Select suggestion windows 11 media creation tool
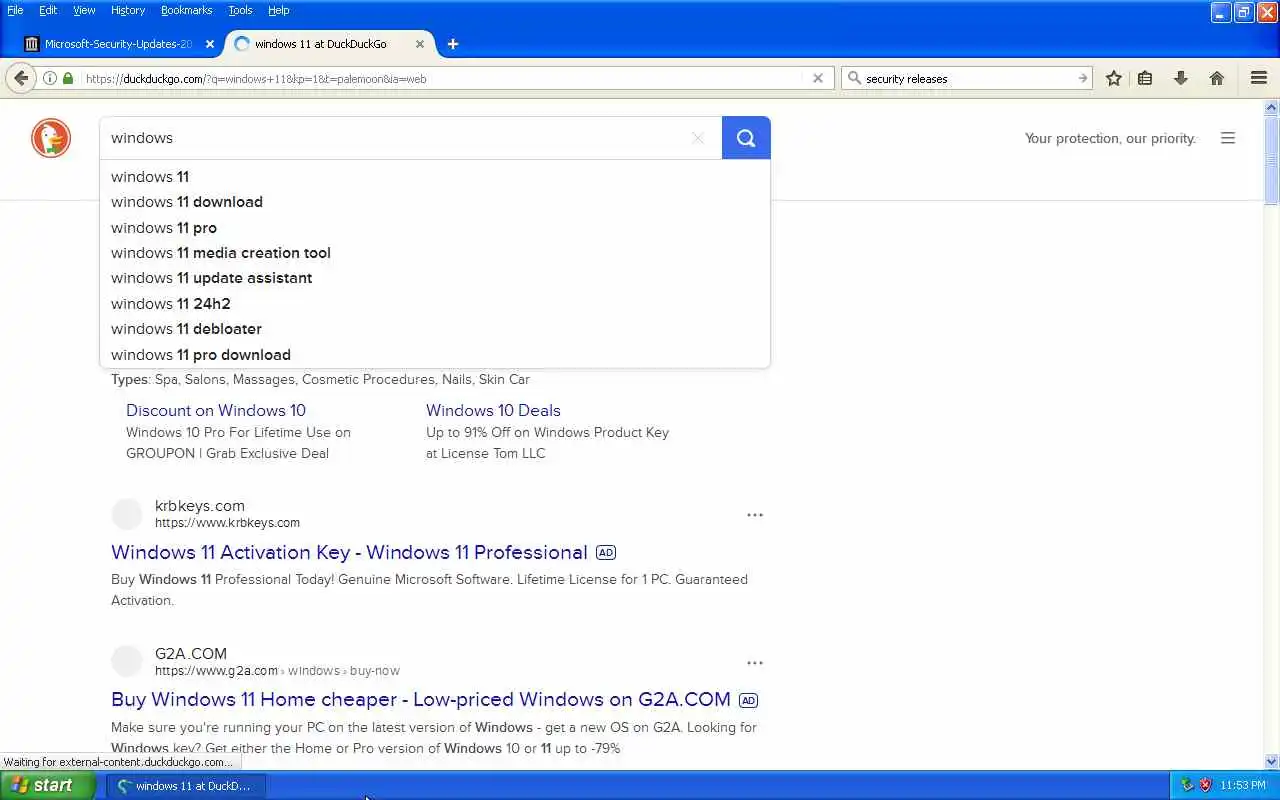The height and width of the screenshot is (800, 1280). point(435,253)
